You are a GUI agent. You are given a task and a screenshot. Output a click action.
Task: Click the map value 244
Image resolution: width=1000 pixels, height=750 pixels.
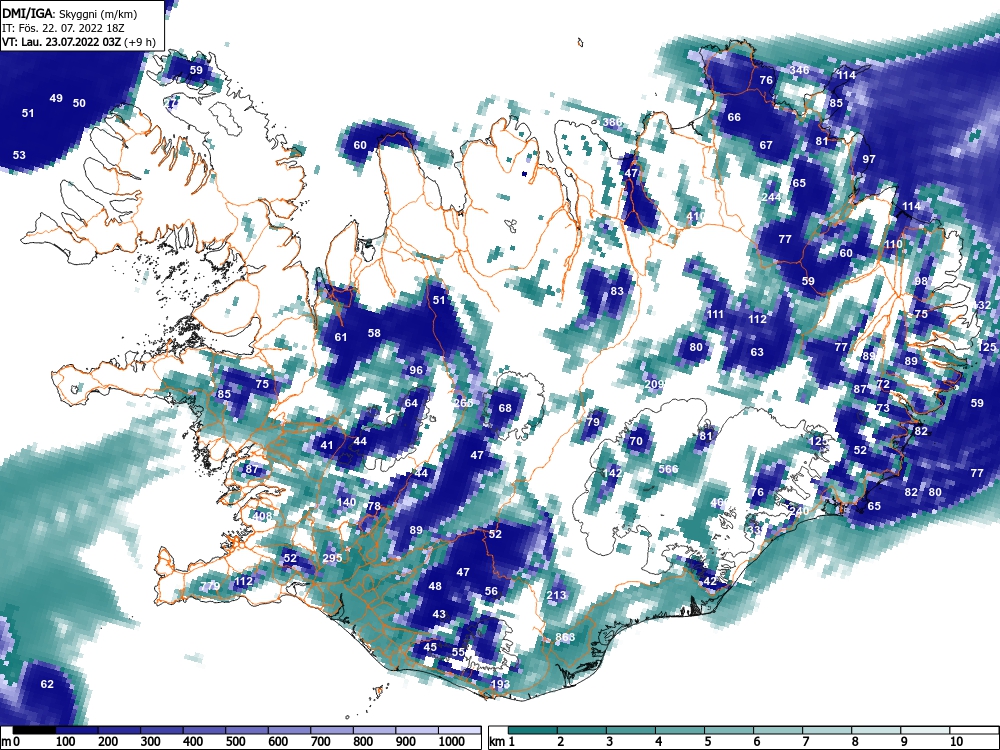(771, 197)
